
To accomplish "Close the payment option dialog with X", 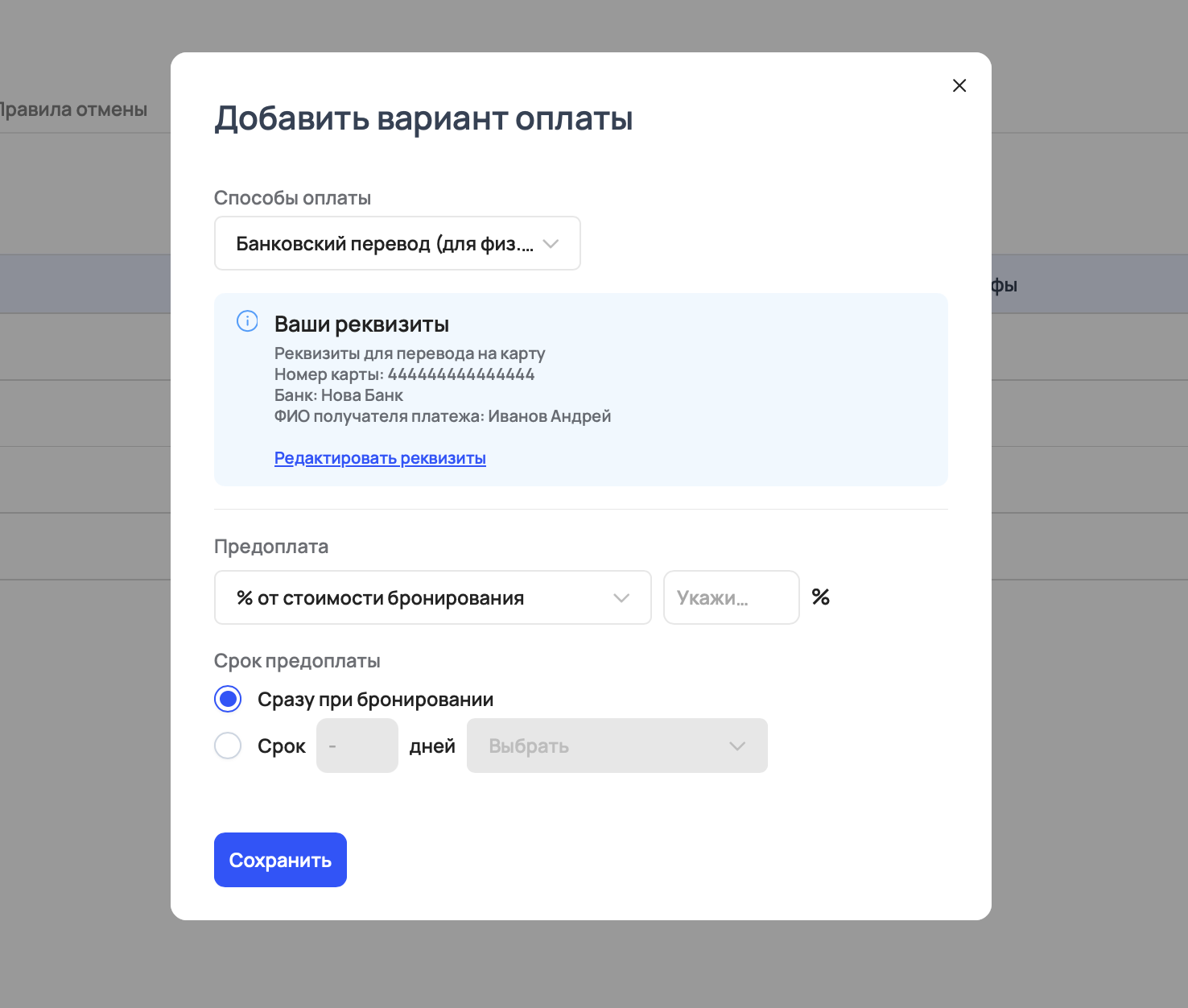I will tap(959, 86).
